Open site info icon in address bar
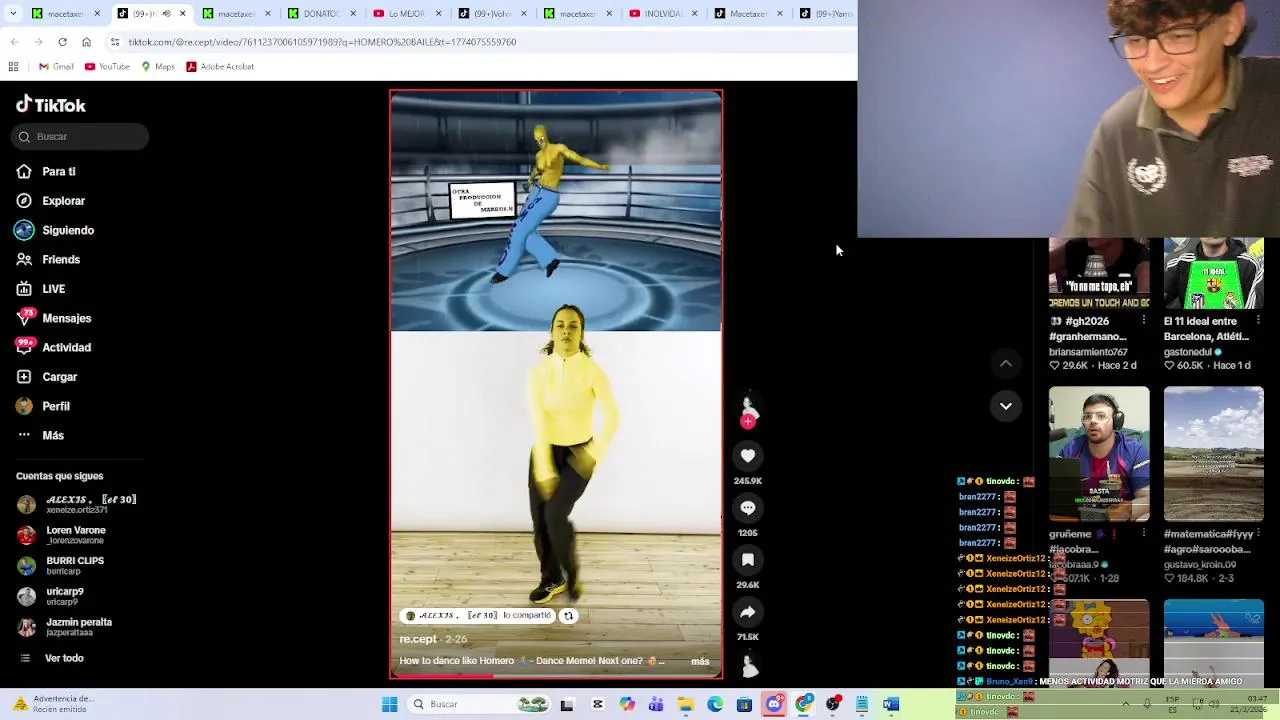 click(x=115, y=42)
